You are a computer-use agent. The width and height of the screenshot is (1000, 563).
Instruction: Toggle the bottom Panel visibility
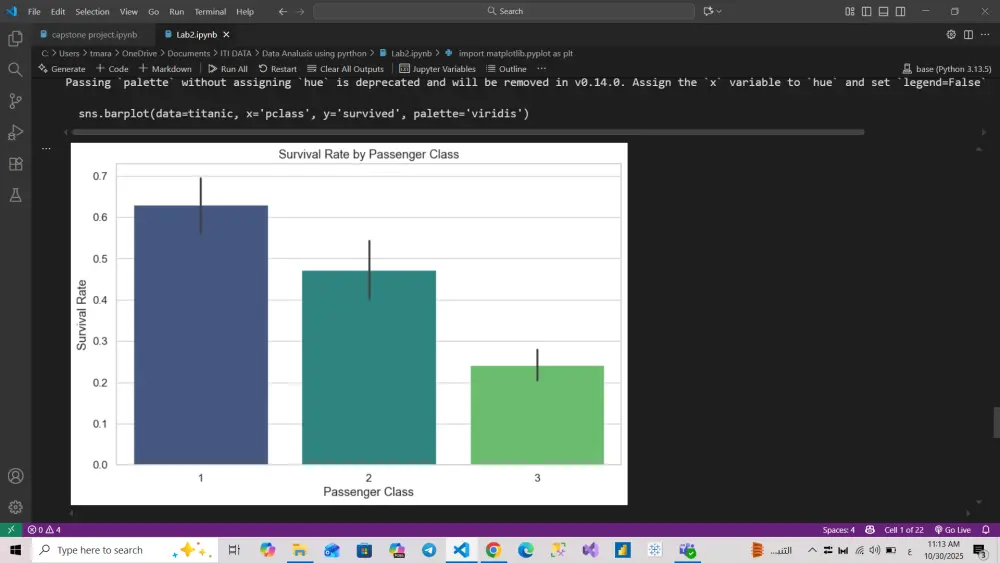click(x=883, y=11)
